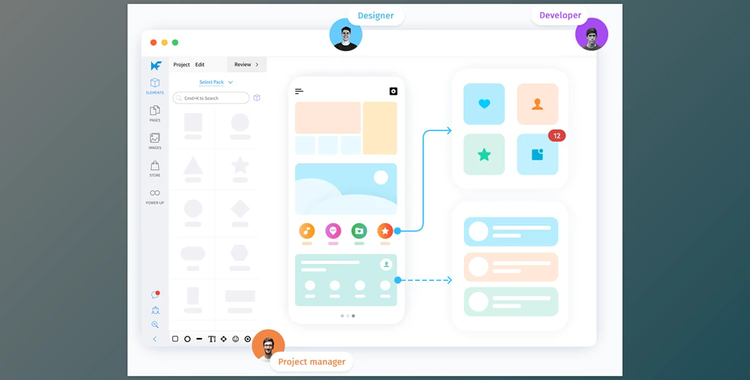
Task: Pick the triangle shape element
Action: pyautogui.click(x=193, y=166)
